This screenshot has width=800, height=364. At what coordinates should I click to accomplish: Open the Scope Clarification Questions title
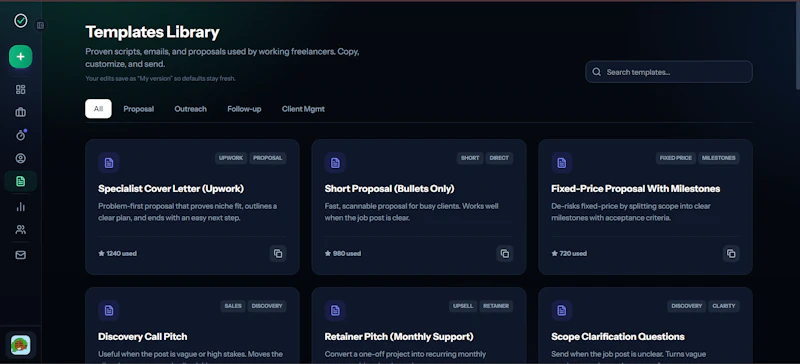click(618, 336)
